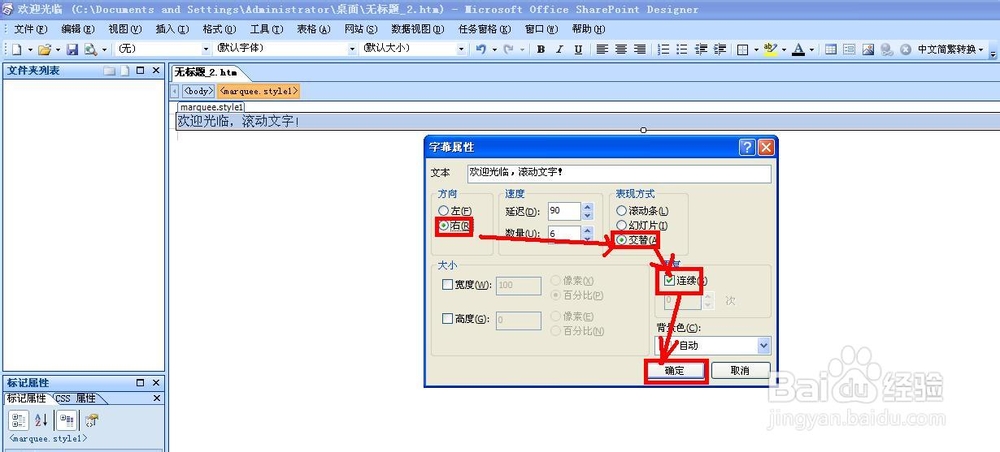Click the new page icon in the folder list panel

coord(125,71)
